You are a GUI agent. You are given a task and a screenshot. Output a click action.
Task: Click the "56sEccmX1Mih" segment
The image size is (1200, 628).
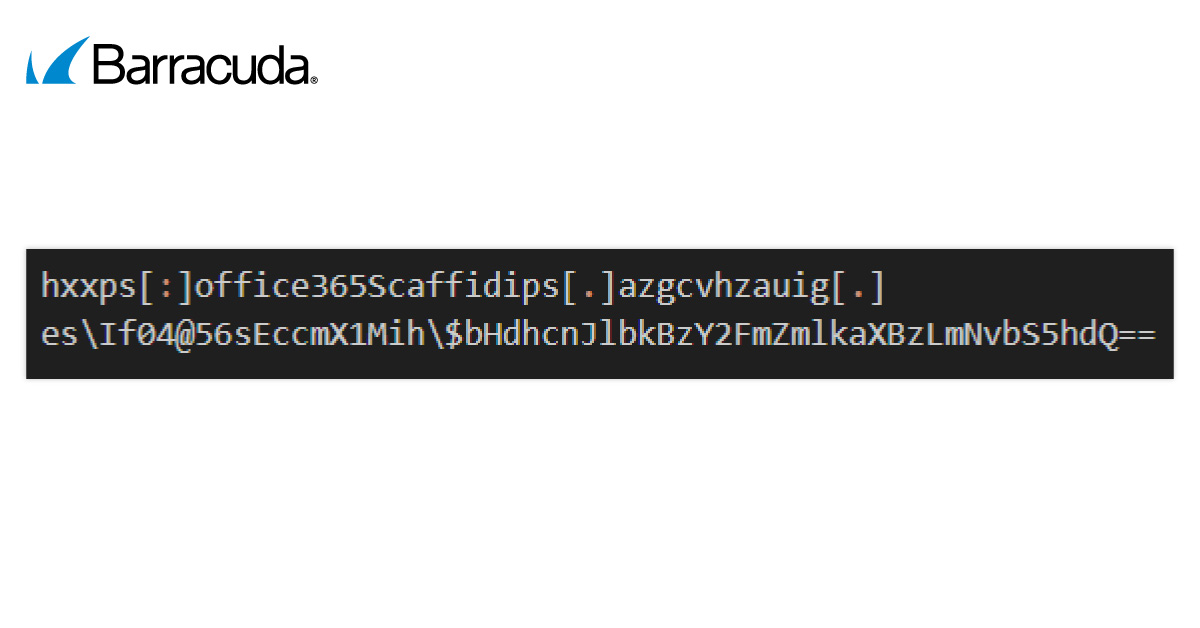[x=309, y=335]
